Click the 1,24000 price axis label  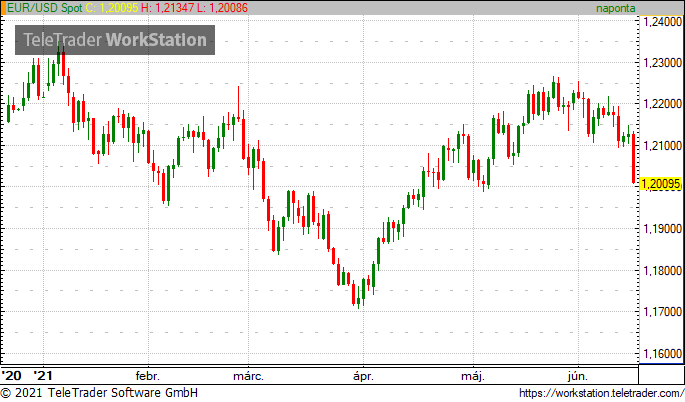tap(663, 21)
